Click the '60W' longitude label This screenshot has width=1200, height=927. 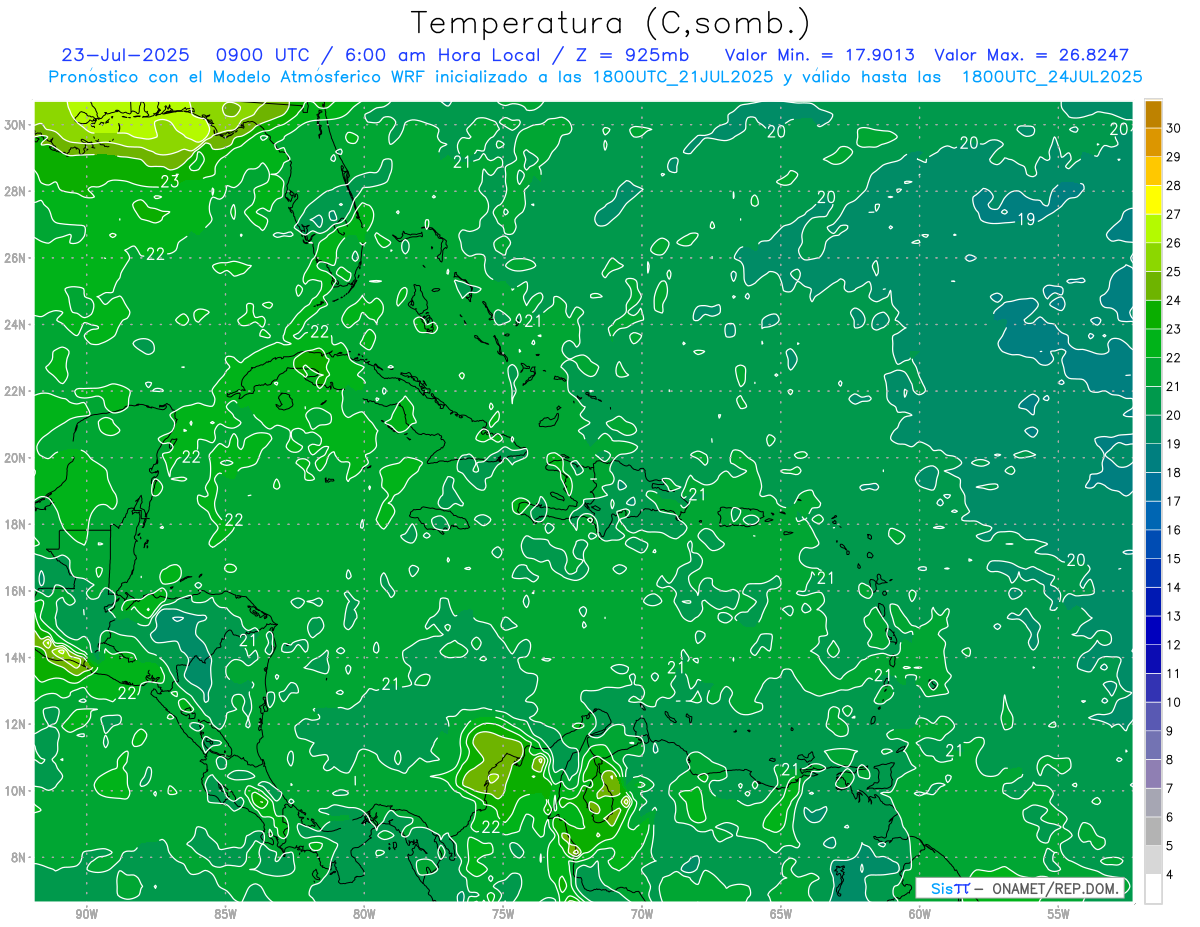tap(920, 913)
